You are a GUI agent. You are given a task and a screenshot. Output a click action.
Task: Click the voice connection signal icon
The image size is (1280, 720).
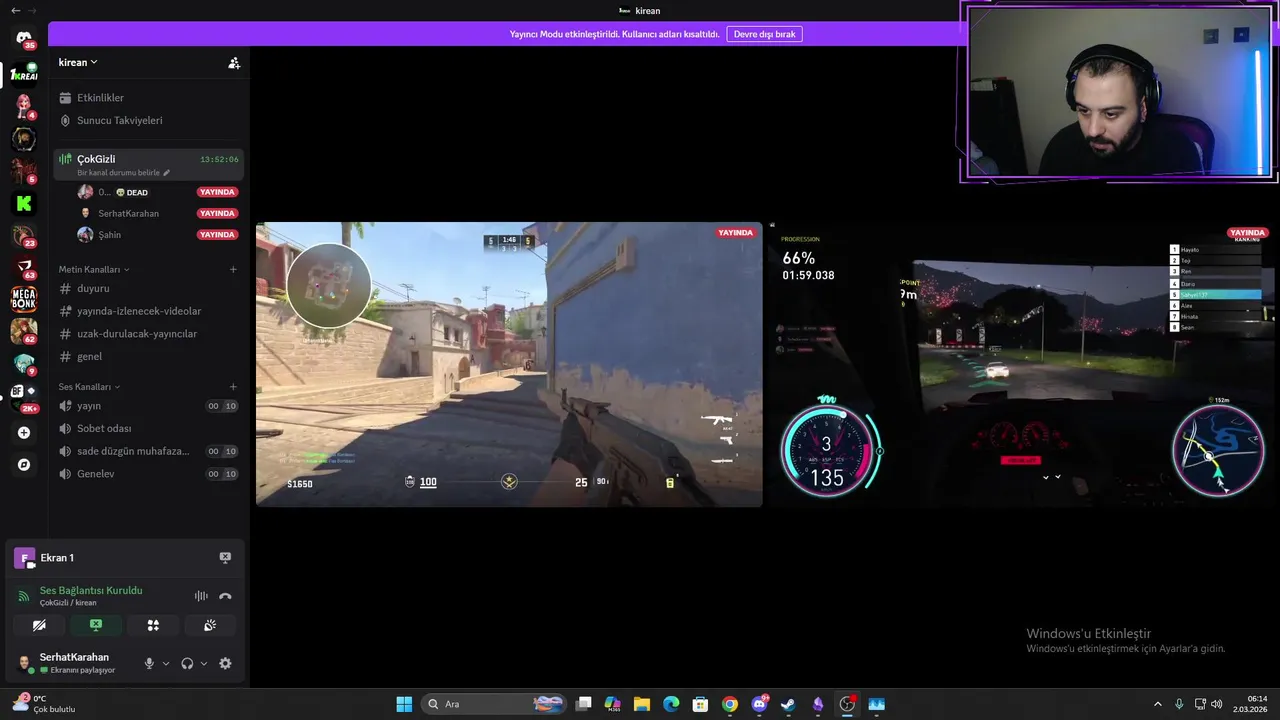[x=24, y=596]
